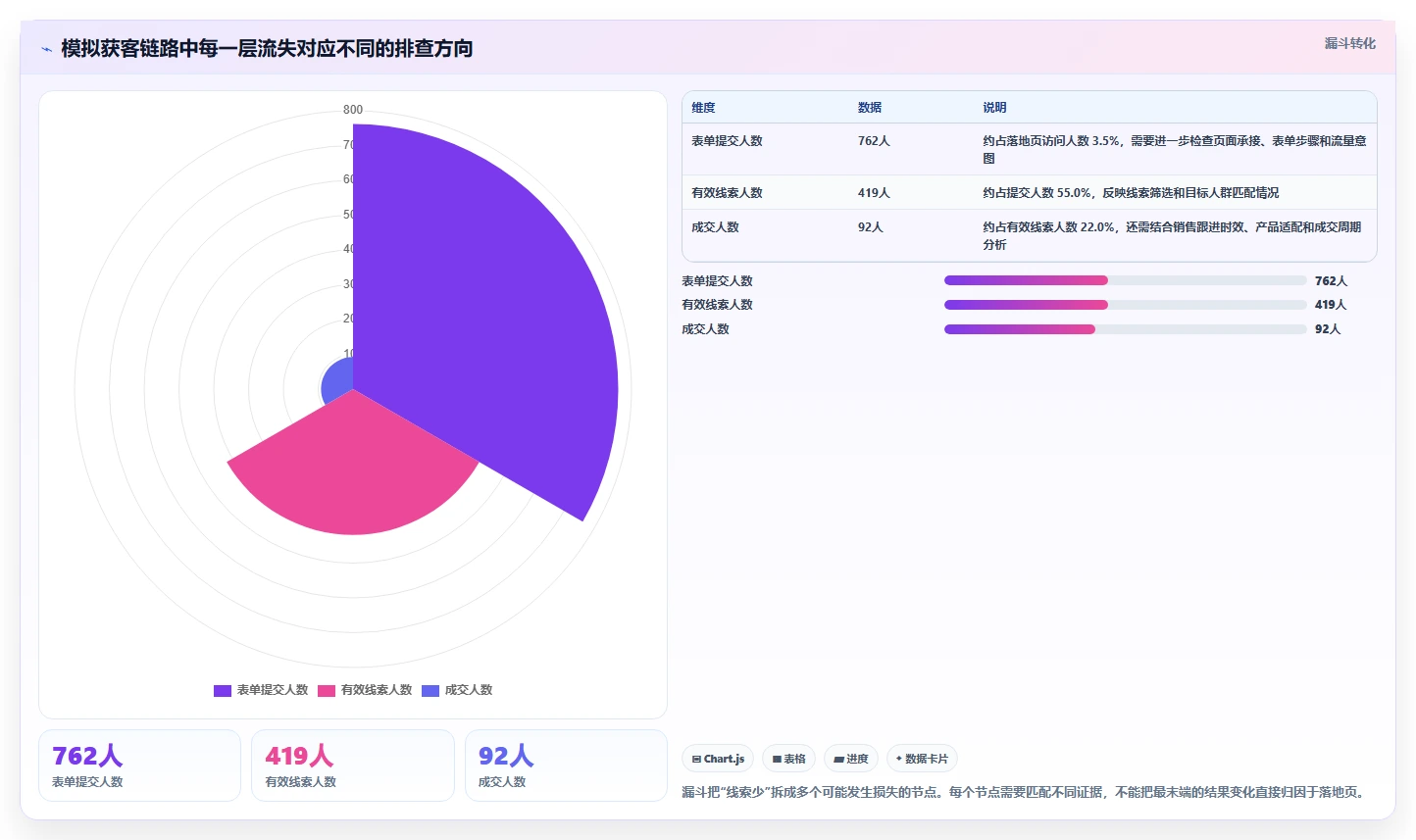
Task: Click the 92人 table cell
Action: (x=871, y=227)
